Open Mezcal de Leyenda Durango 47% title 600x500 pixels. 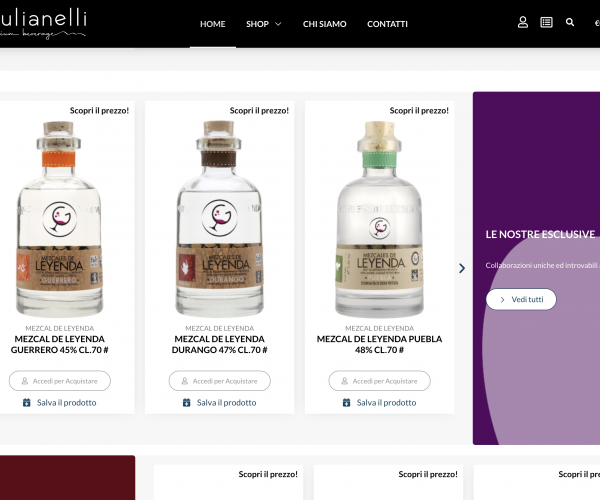click(220, 344)
